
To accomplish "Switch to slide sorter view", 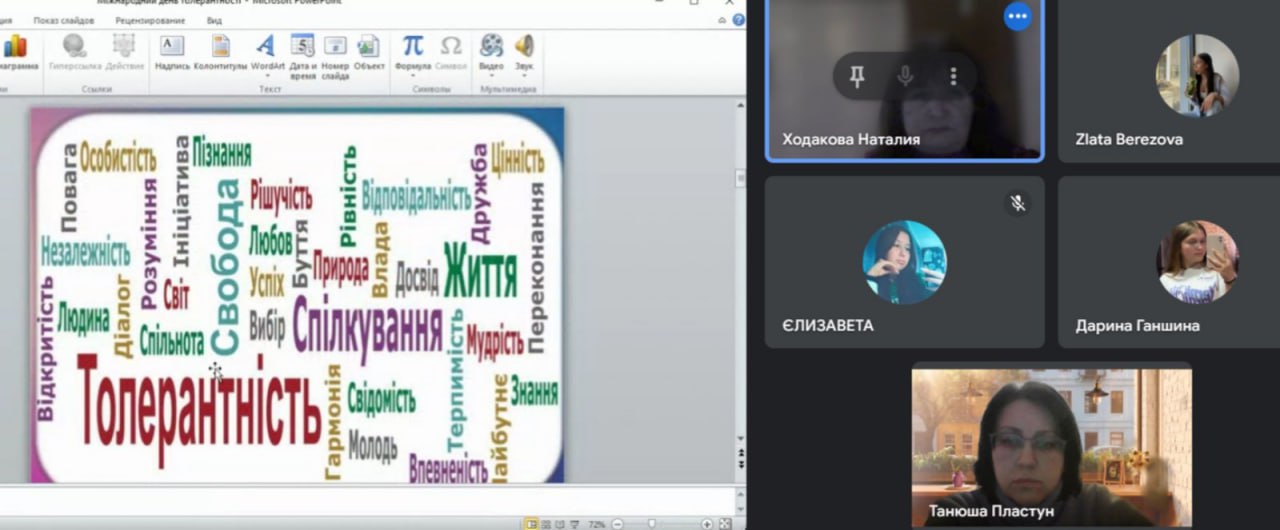I will tap(547, 523).
